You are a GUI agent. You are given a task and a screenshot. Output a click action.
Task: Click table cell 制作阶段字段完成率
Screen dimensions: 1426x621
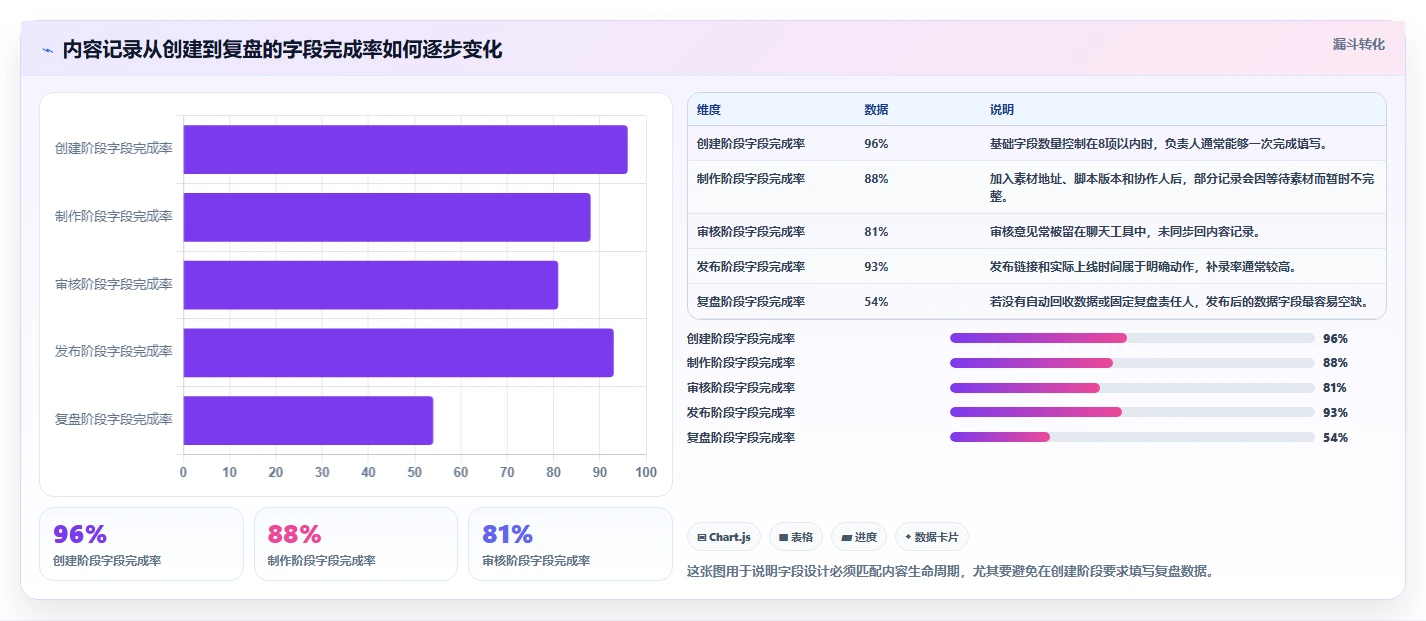coord(751,178)
